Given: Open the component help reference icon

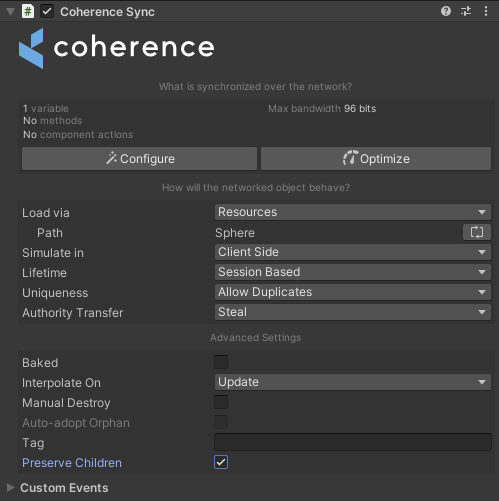Looking at the screenshot, I should click(446, 11).
